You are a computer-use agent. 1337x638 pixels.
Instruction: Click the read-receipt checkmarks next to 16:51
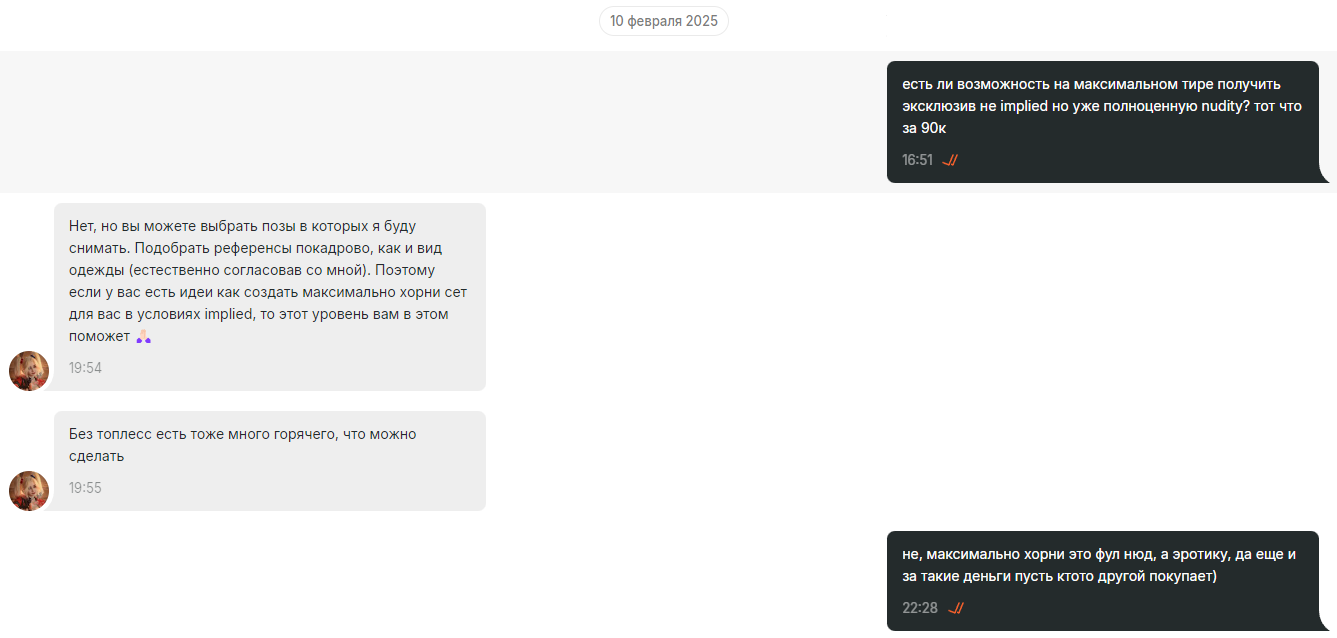[x=950, y=160]
